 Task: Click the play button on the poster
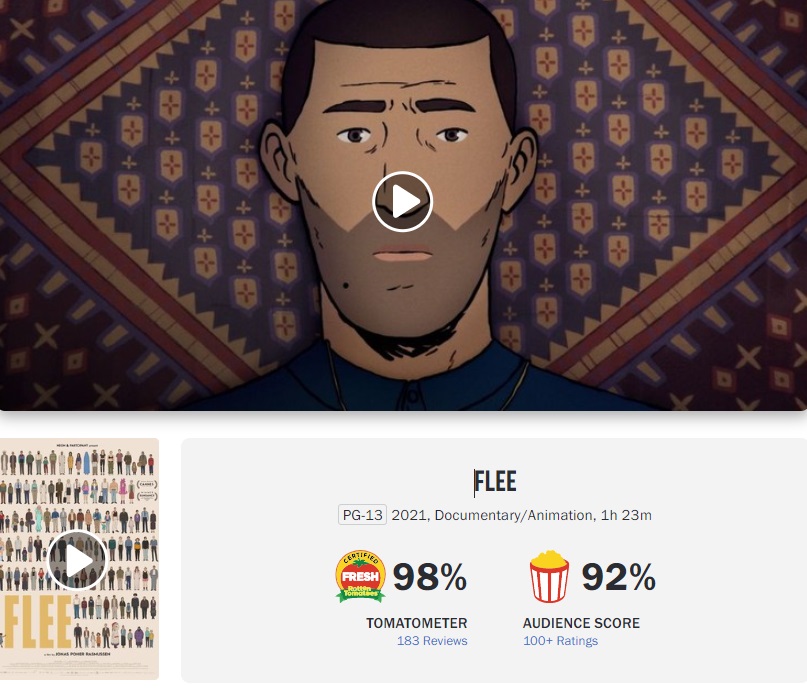click(78, 560)
